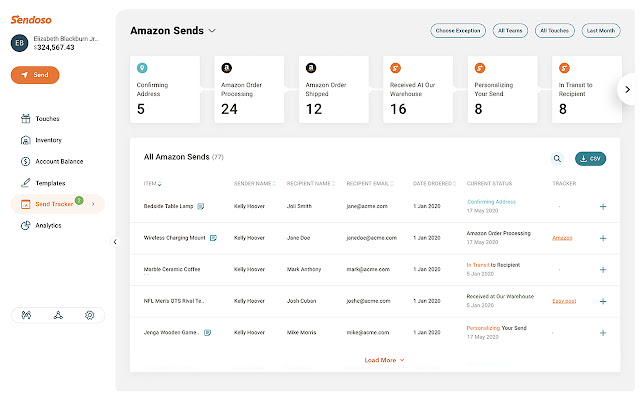Image resolution: width=640 pixels, height=400 pixels.
Task: Download the CSV export
Action: click(x=590, y=158)
